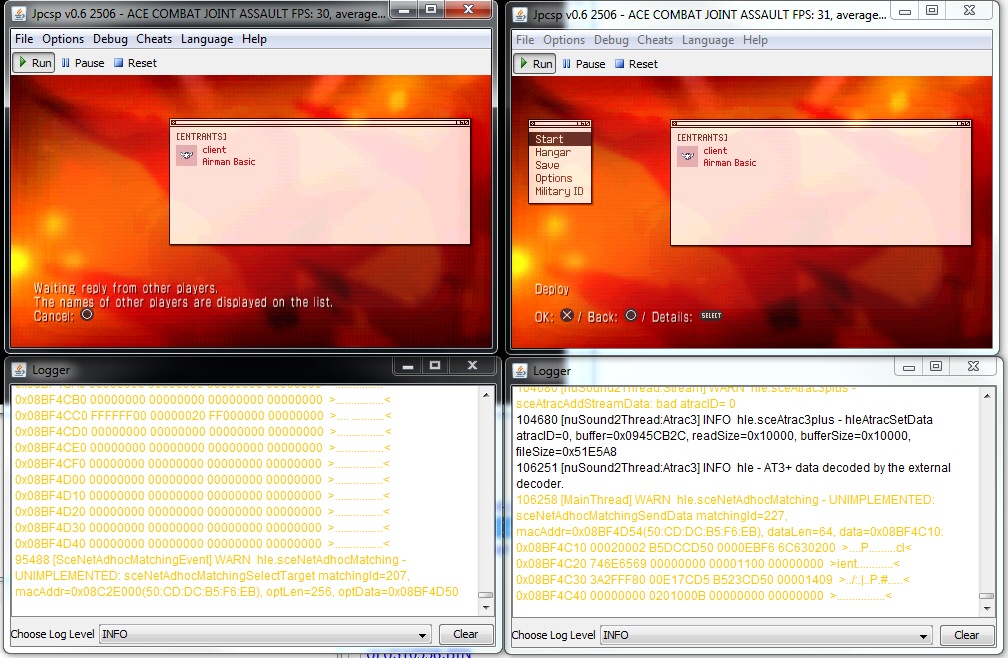
Task: Open Language menu in left Jpcsp window
Action: (206, 39)
